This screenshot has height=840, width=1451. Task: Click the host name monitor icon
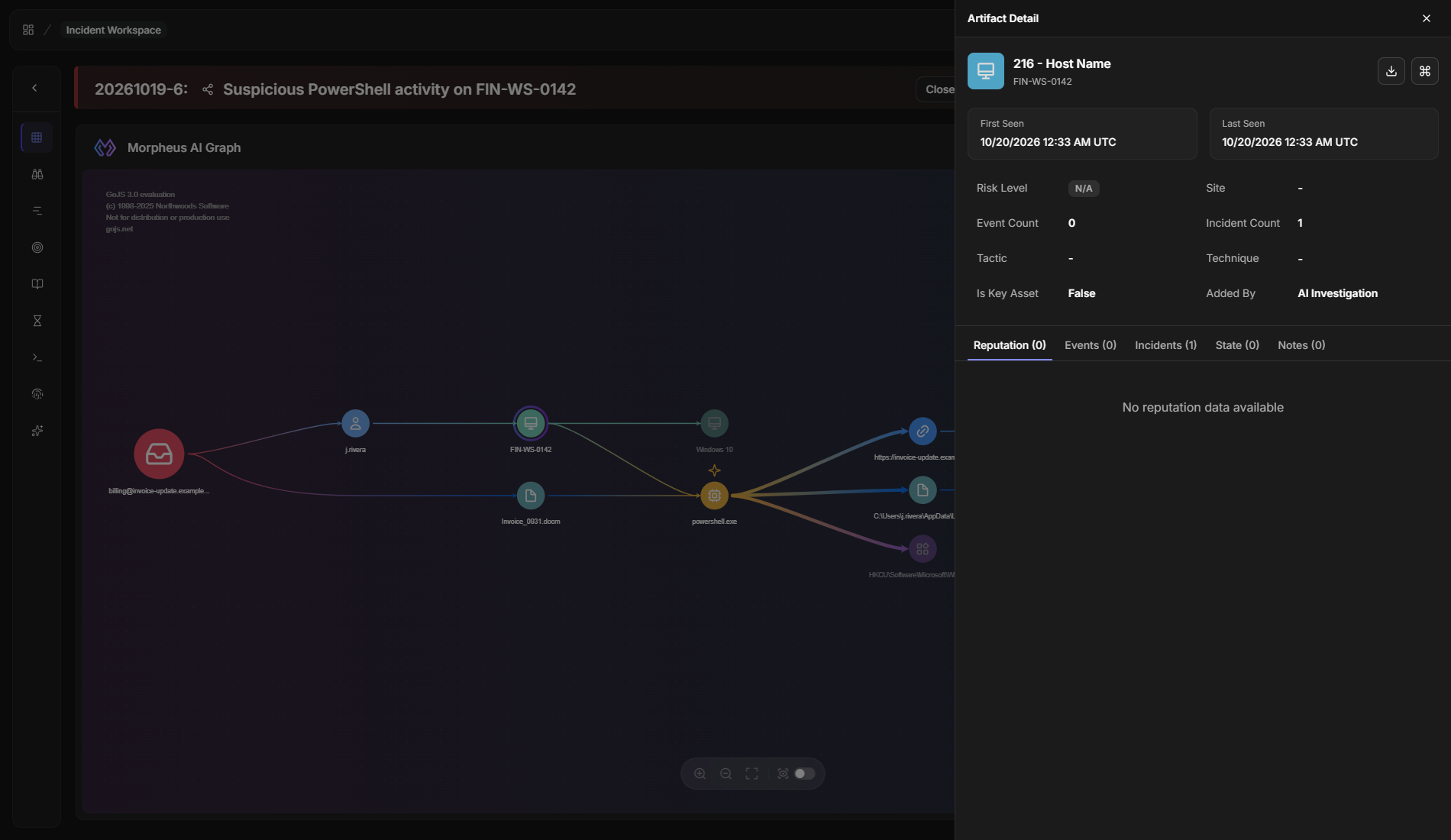click(x=985, y=71)
